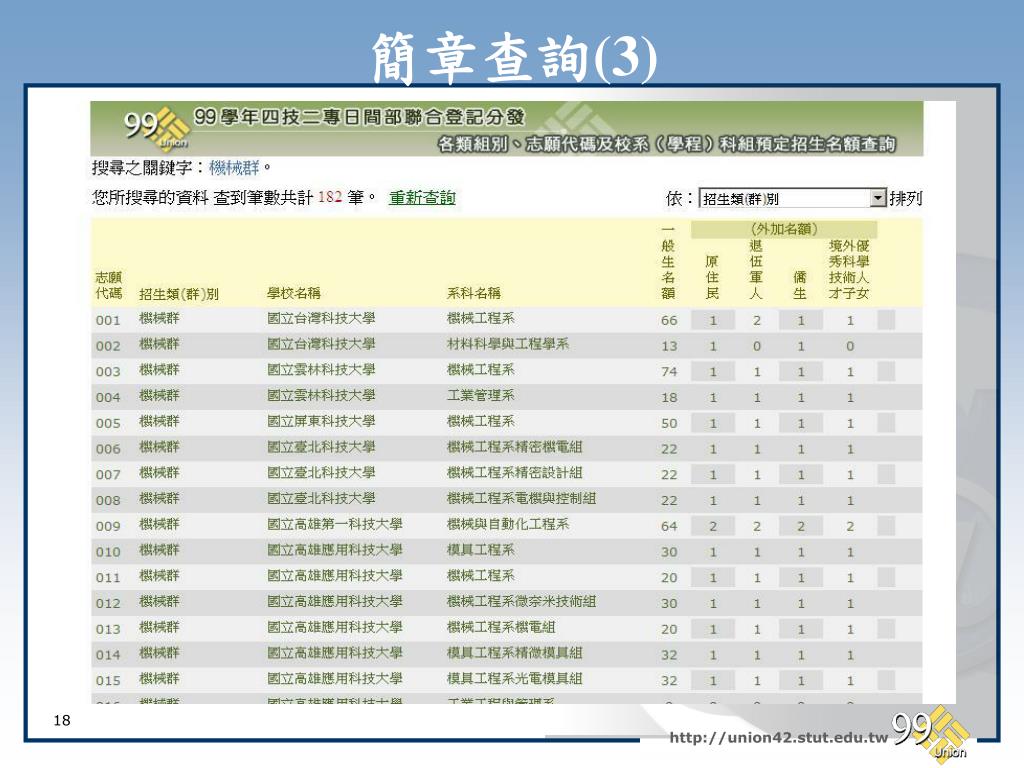Click 國立台灣科技大學 in row 001
This screenshot has width=1024, height=768.
321,319
